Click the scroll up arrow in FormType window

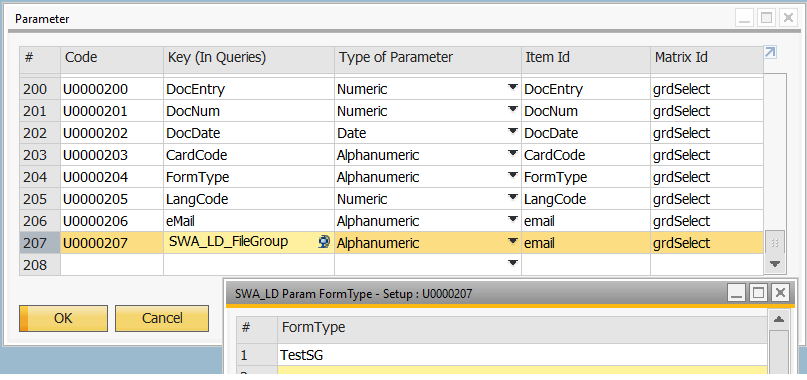tap(779, 320)
